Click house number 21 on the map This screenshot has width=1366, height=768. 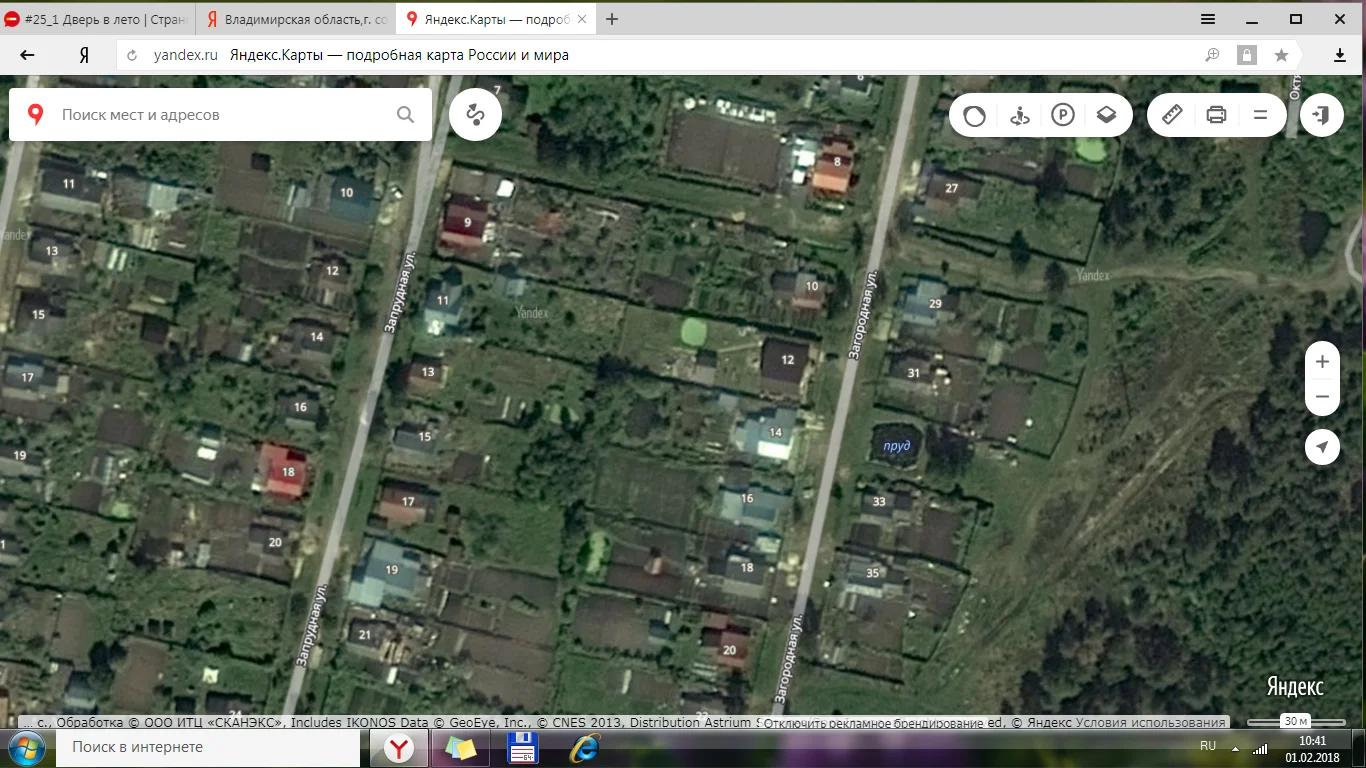tap(364, 635)
